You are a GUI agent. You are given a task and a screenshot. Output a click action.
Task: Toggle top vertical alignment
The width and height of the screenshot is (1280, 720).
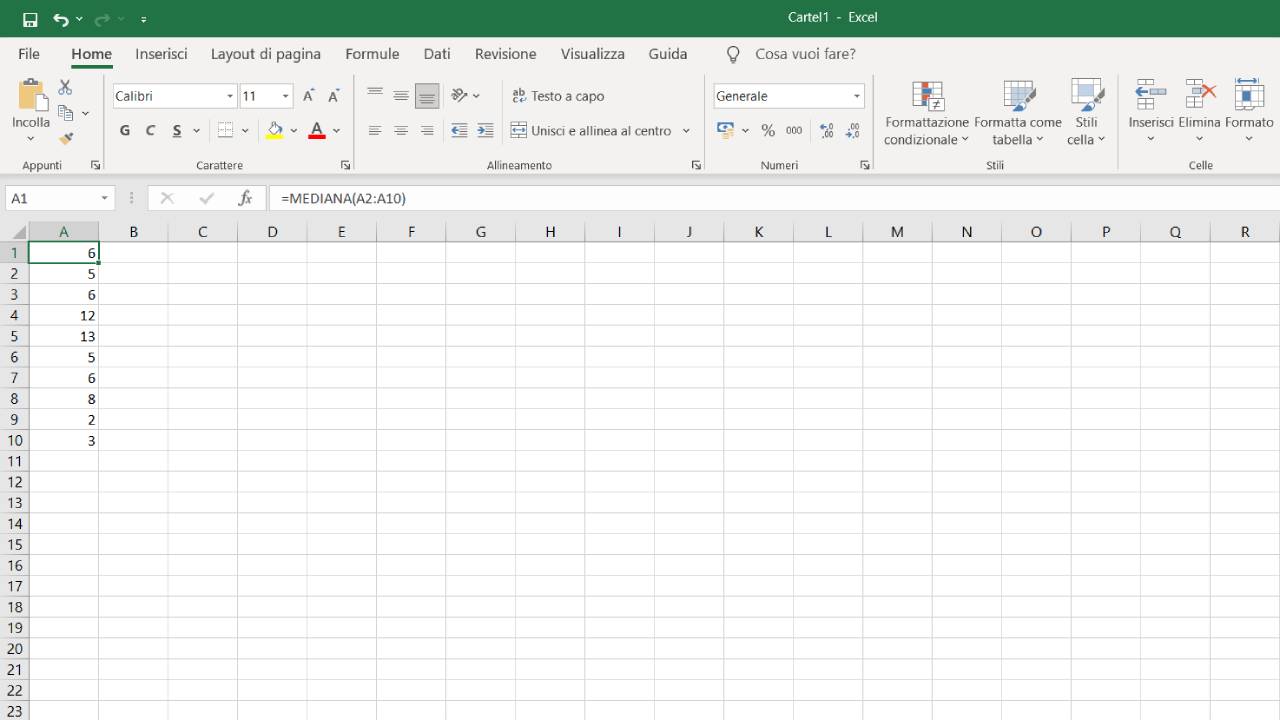pyautogui.click(x=375, y=96)
